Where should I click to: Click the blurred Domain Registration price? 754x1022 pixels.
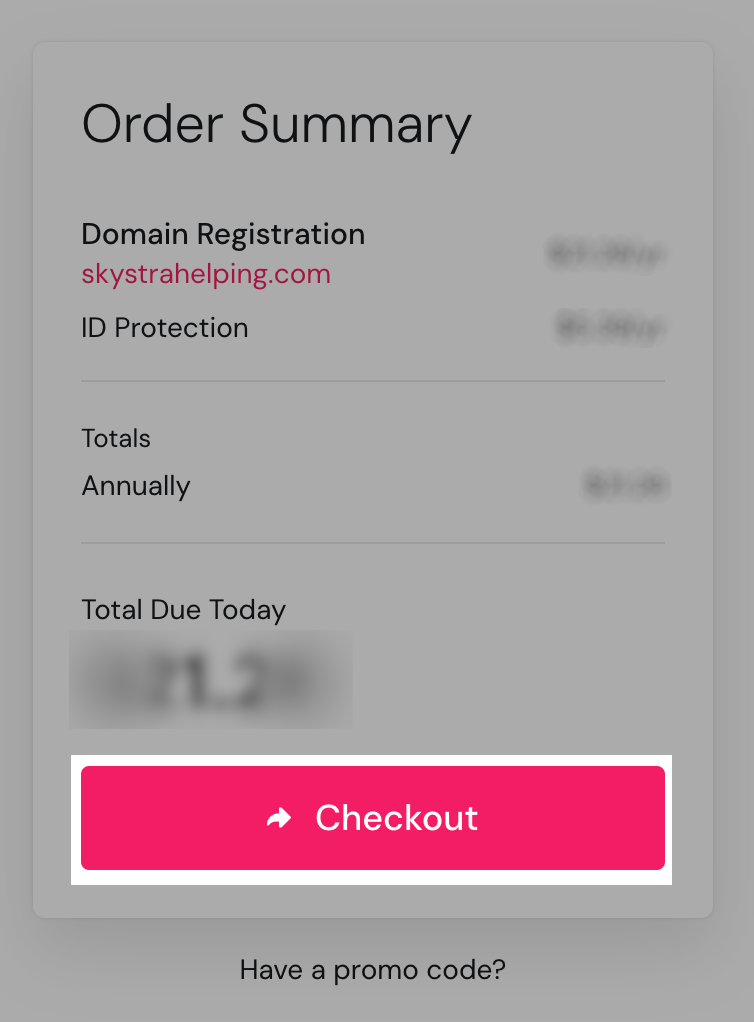pyautogui.click(x=606, y=254)
